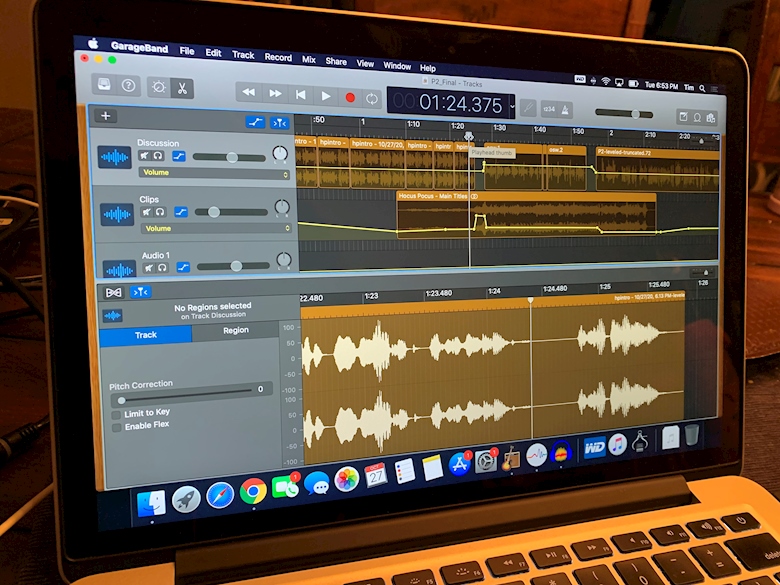
Task: Enable the Limit to Key checkbox
Action: (116, 414)
